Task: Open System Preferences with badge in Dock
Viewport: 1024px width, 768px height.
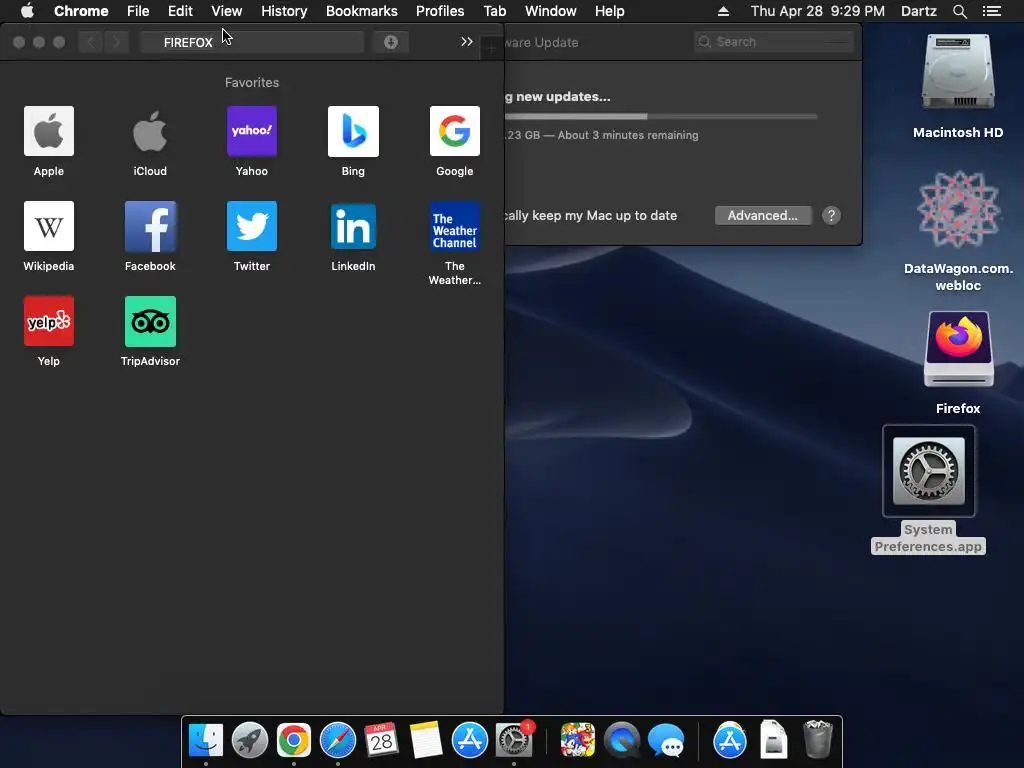Action: [x=514, y=741]
